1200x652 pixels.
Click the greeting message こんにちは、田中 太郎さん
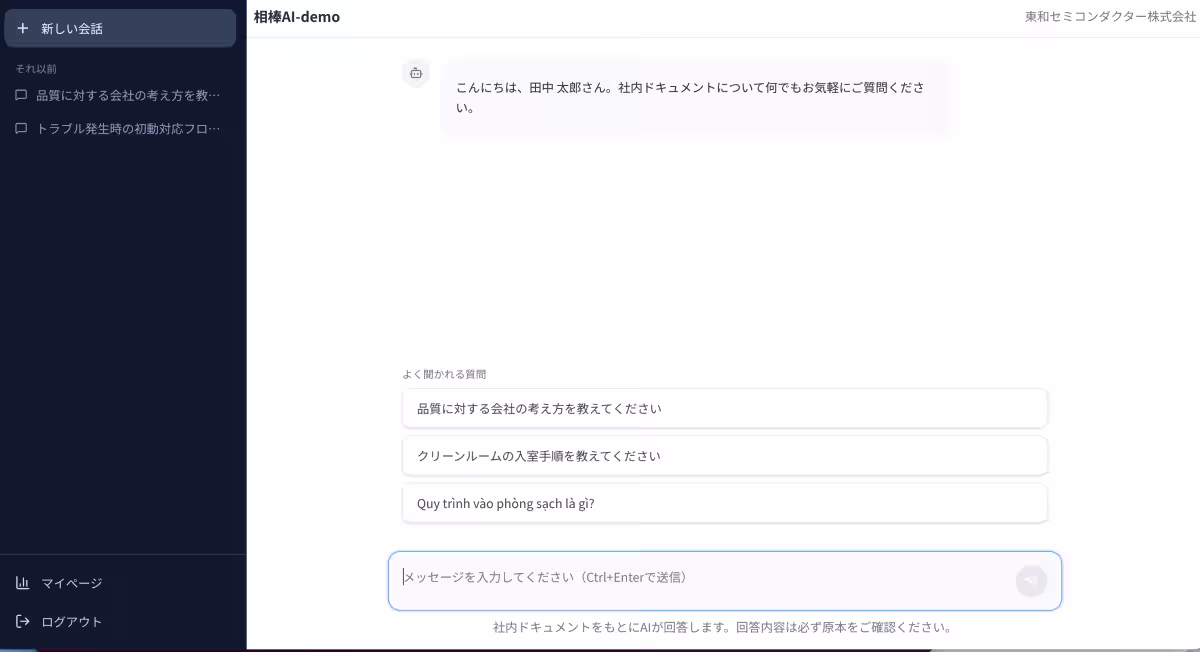click(x=694, y=97)
